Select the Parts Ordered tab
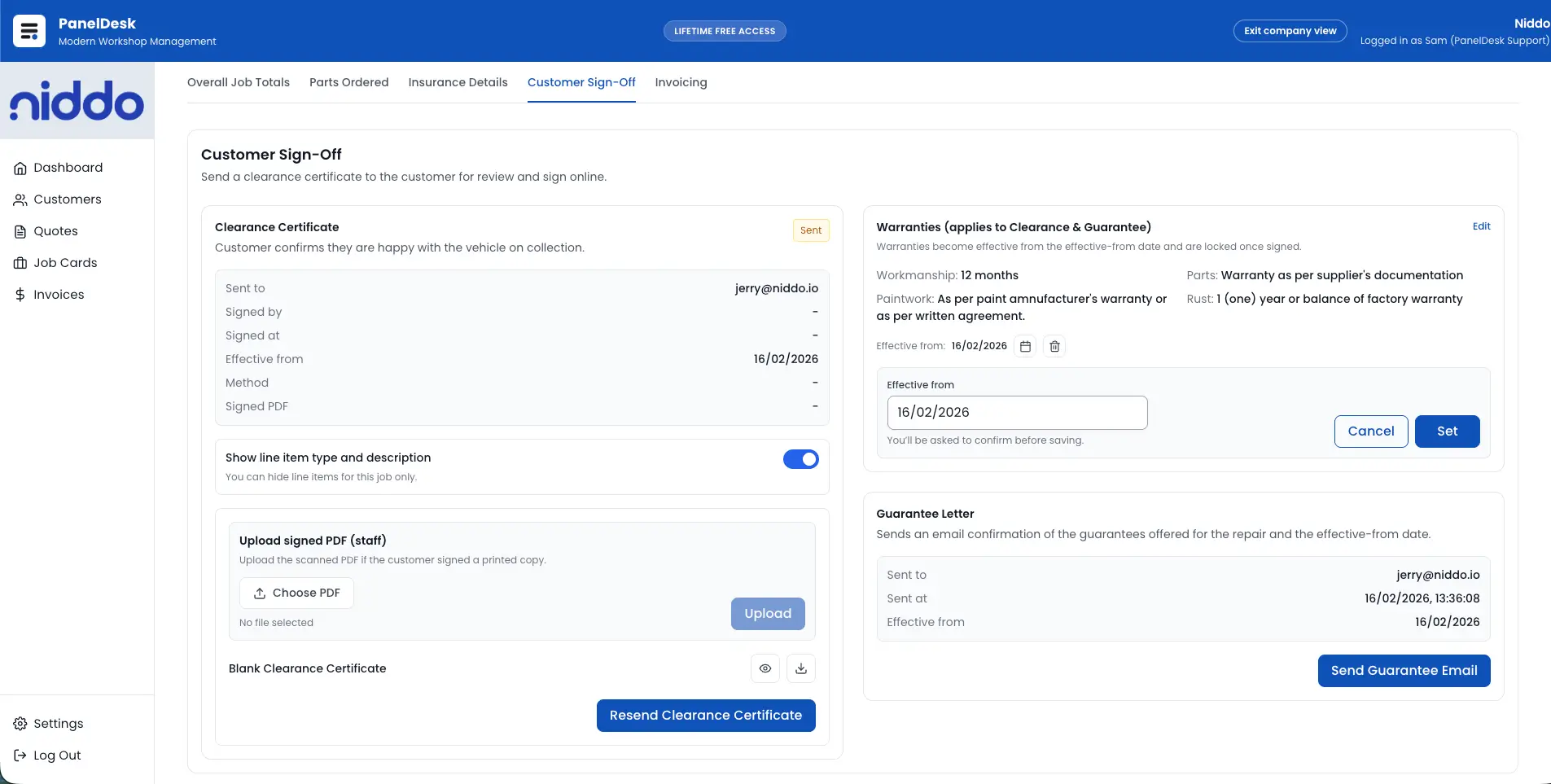 coord(348,82)
